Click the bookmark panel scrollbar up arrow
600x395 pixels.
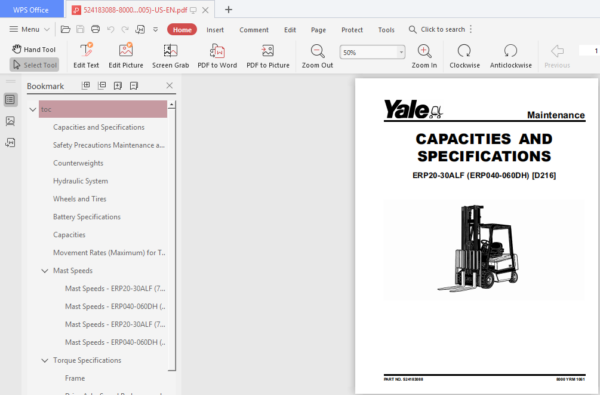tap(172, 104)
